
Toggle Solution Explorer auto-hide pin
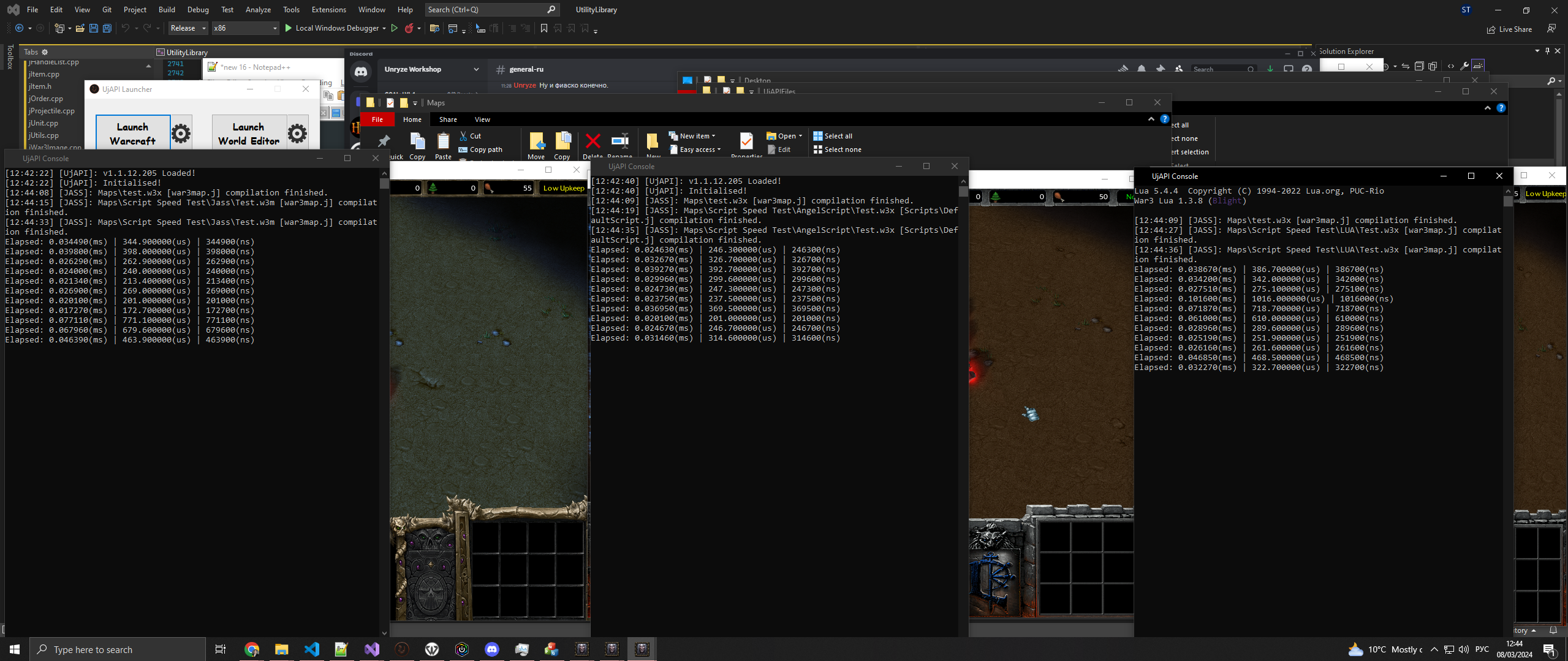coord(1547,51)
